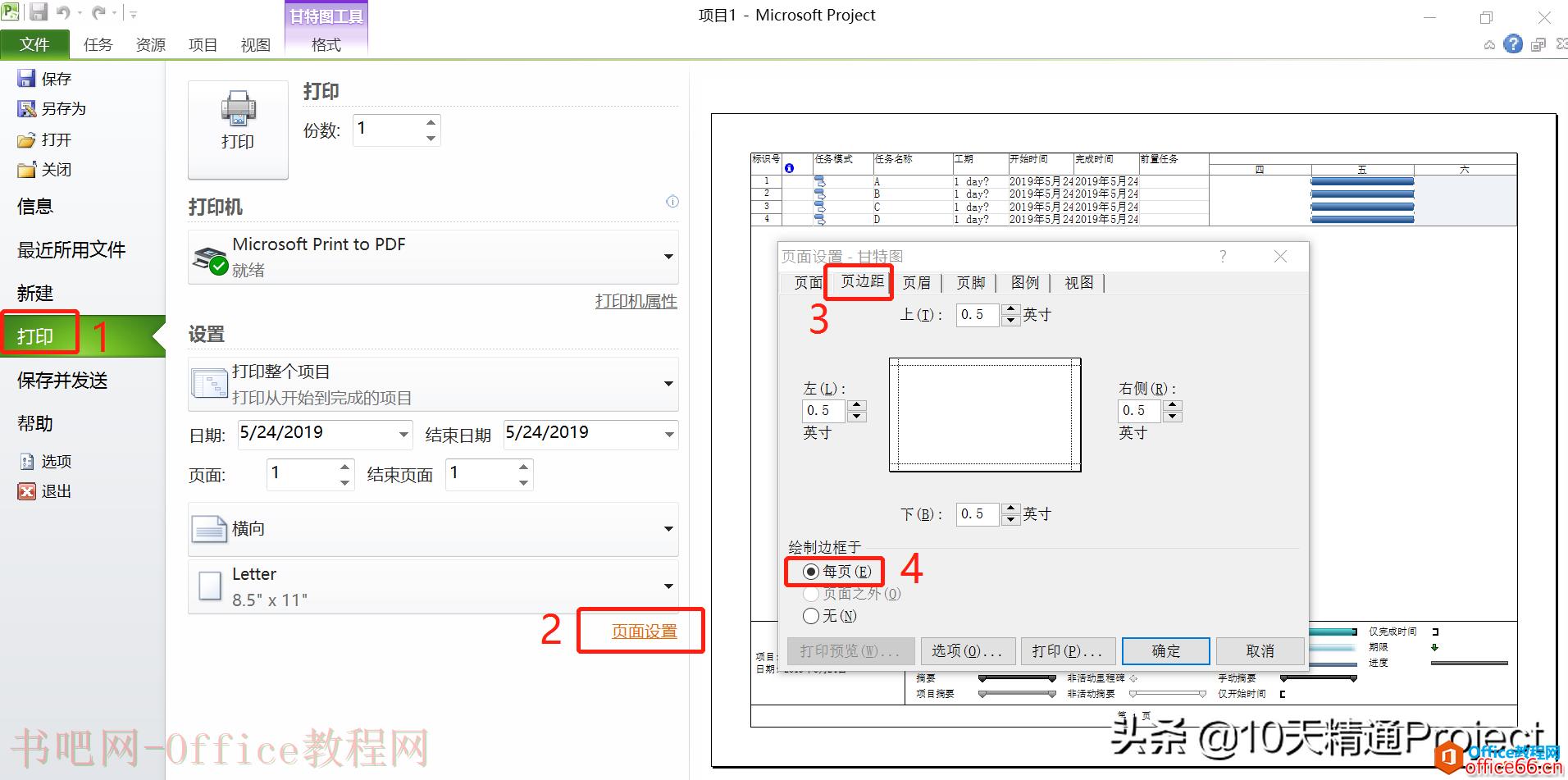Click the bottom margin (下) value field

978,514
